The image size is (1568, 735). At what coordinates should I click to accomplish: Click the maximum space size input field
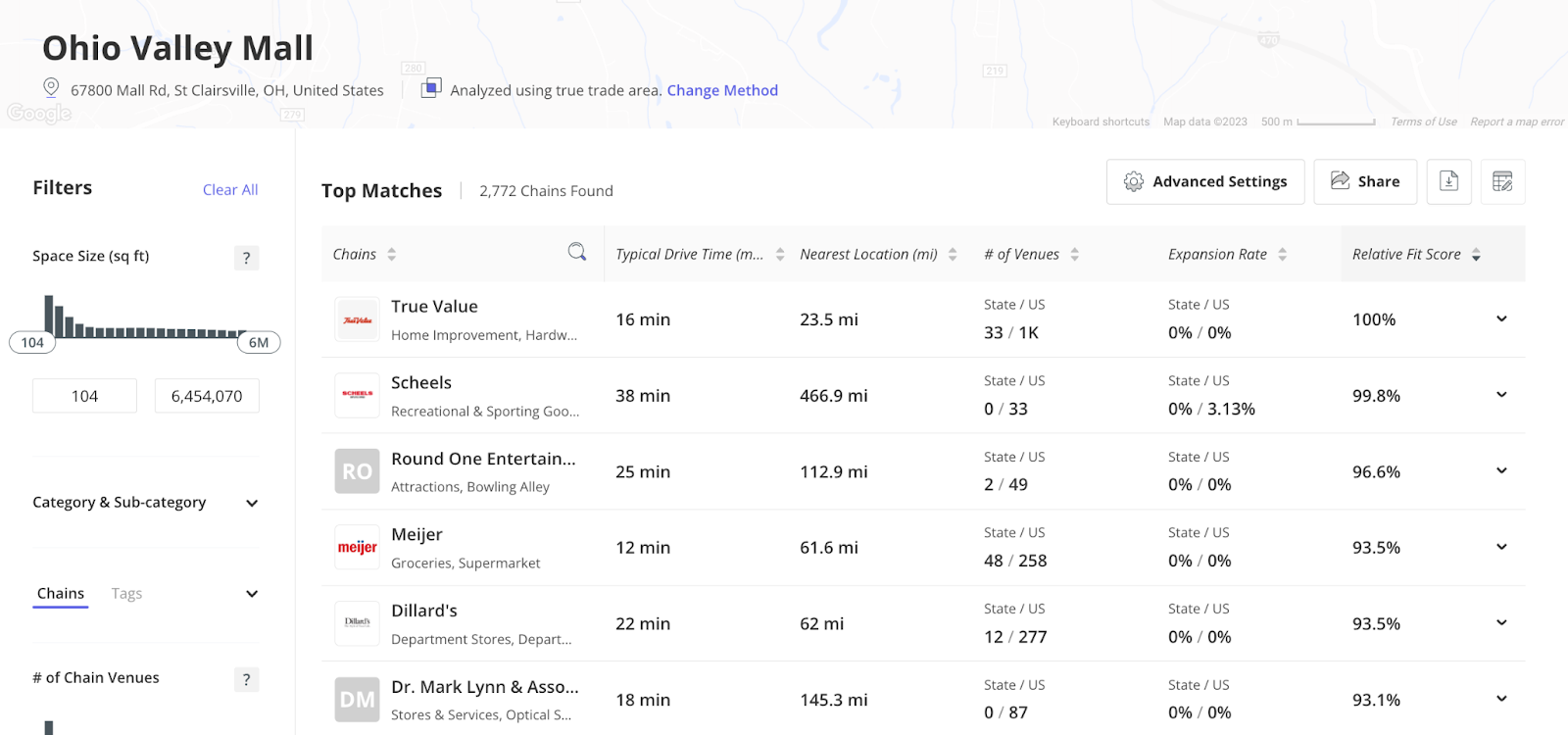207,396
